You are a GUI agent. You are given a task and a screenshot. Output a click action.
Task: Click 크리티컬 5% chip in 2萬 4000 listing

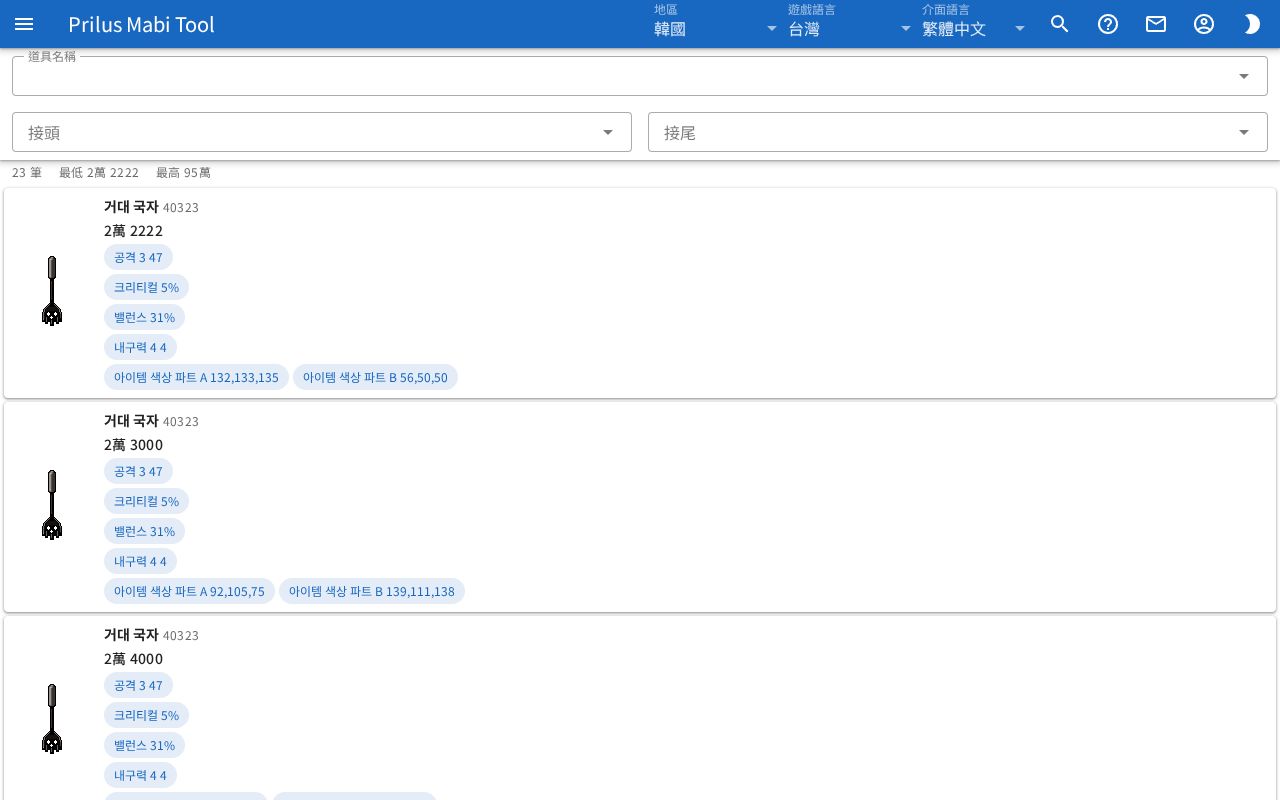tap(146, 715)
